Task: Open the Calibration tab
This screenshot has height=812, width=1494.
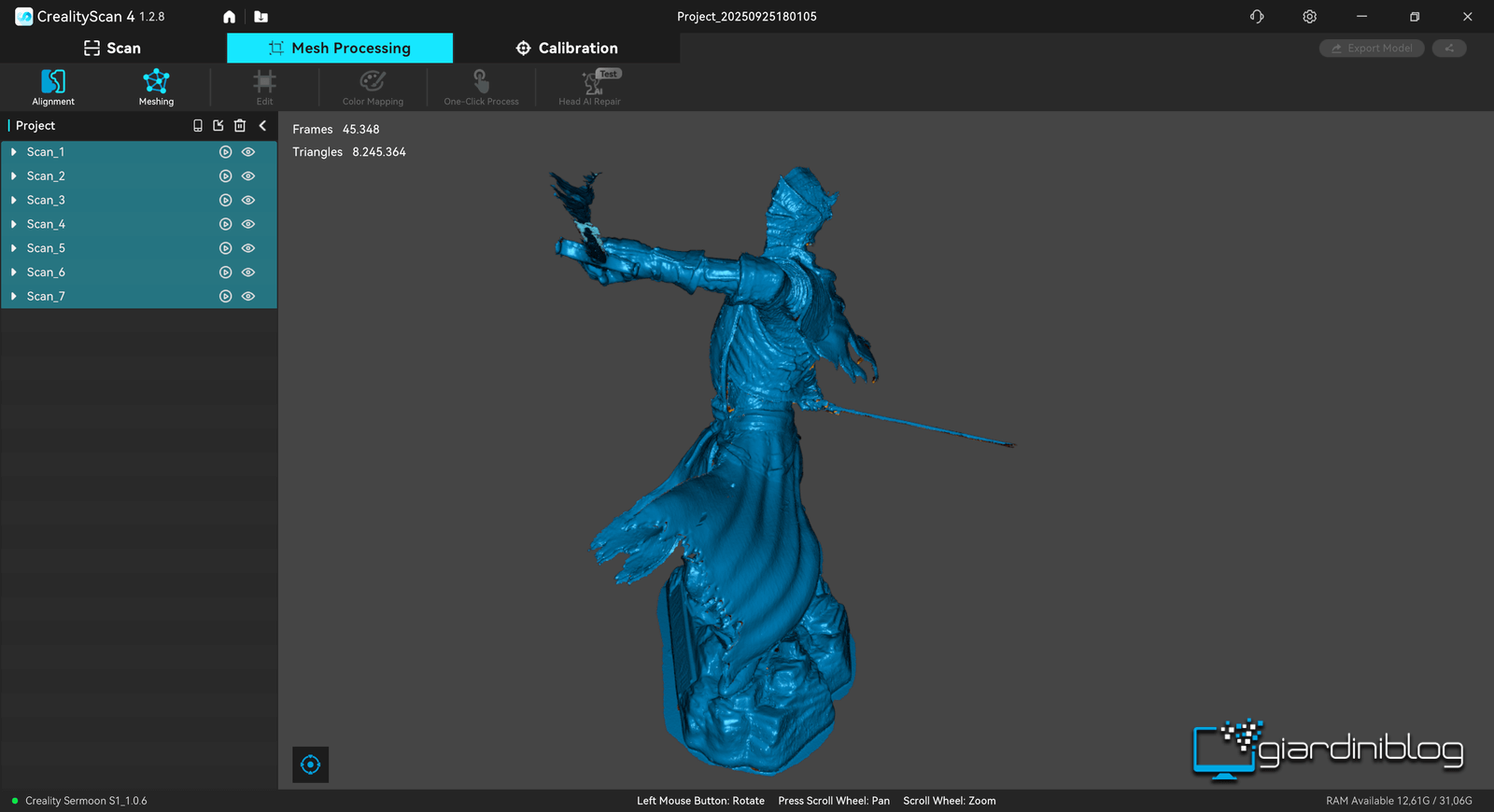Action: [x=567, y=49]
